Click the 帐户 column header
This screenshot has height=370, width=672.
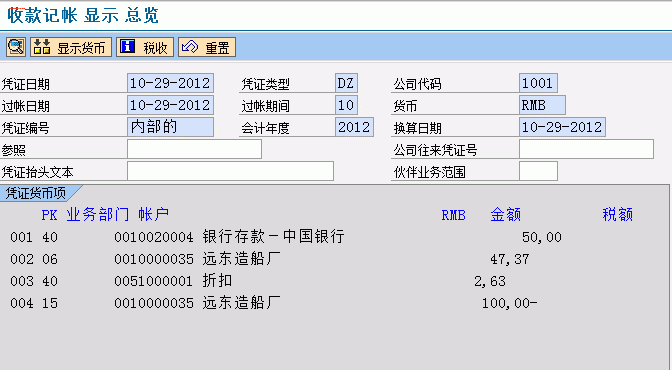[x=153, y=214]
